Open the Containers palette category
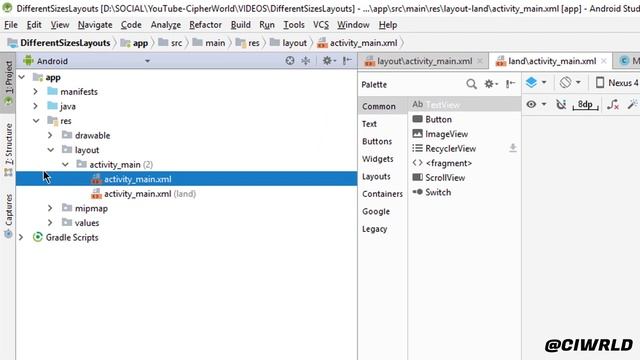640x360 pixels. point(382,194)
